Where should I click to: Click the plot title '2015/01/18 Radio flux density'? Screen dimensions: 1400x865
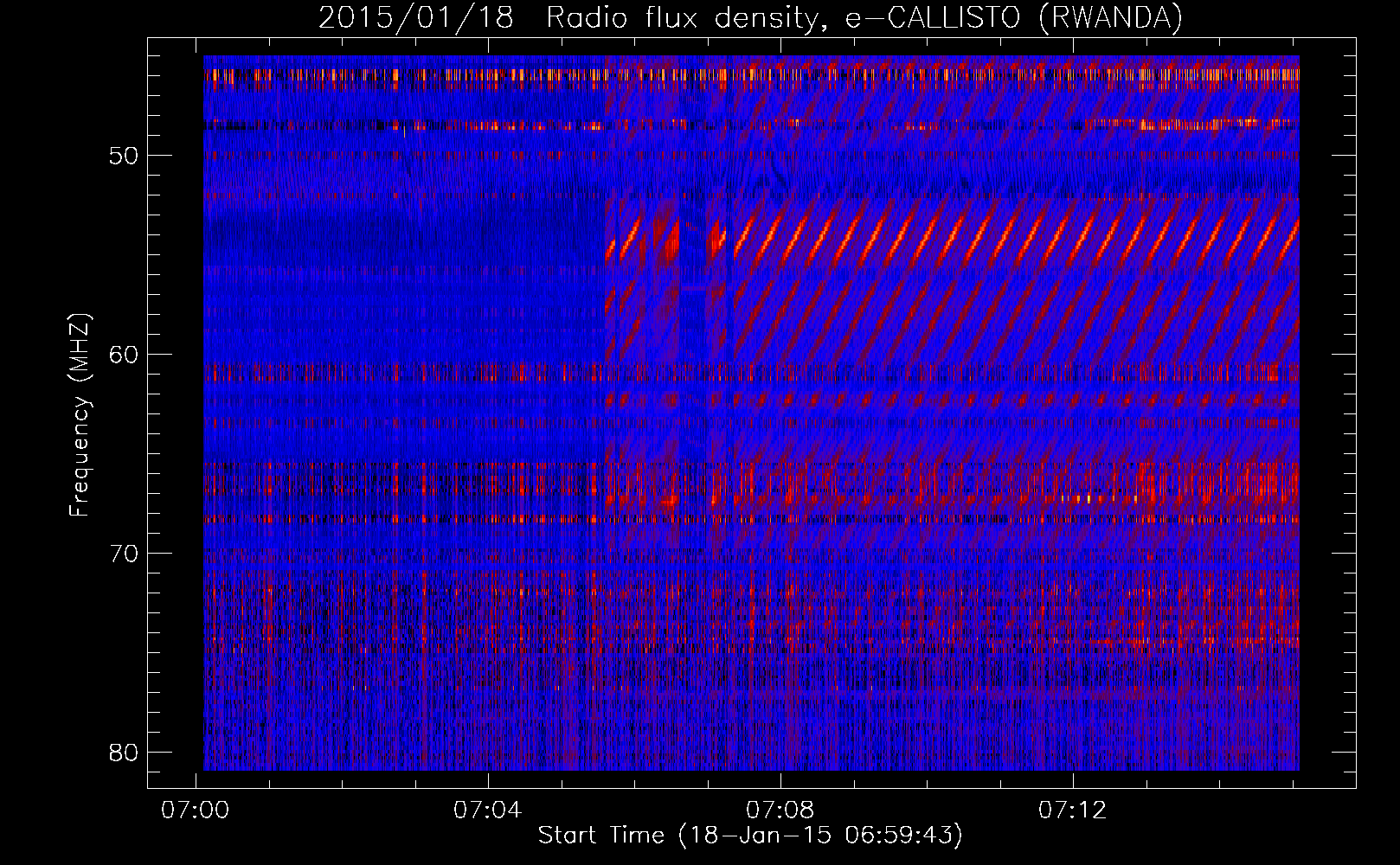[x=750, y=18]
